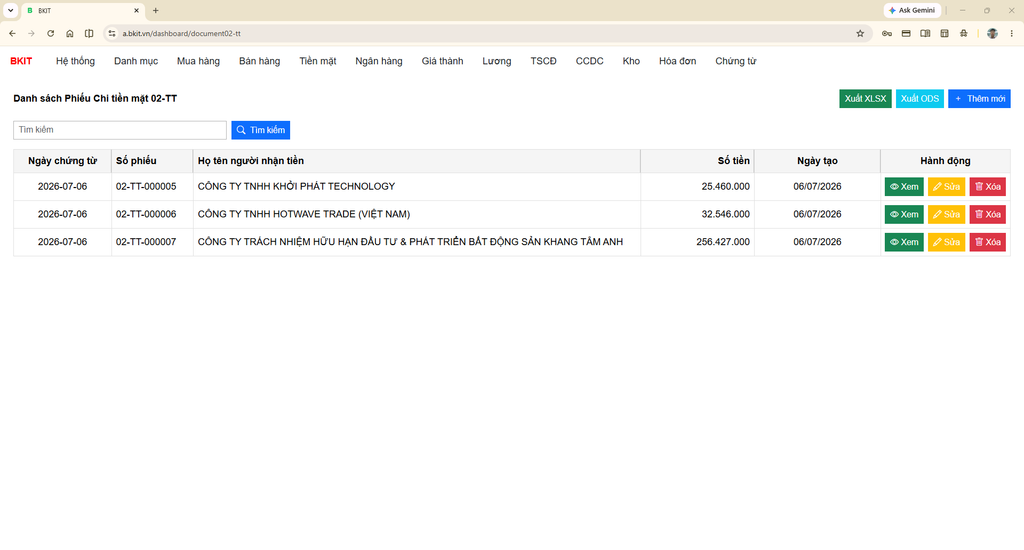Click the BKIT logo link
This screenshot has height=550, width=1024.
(x=21, y=61)
